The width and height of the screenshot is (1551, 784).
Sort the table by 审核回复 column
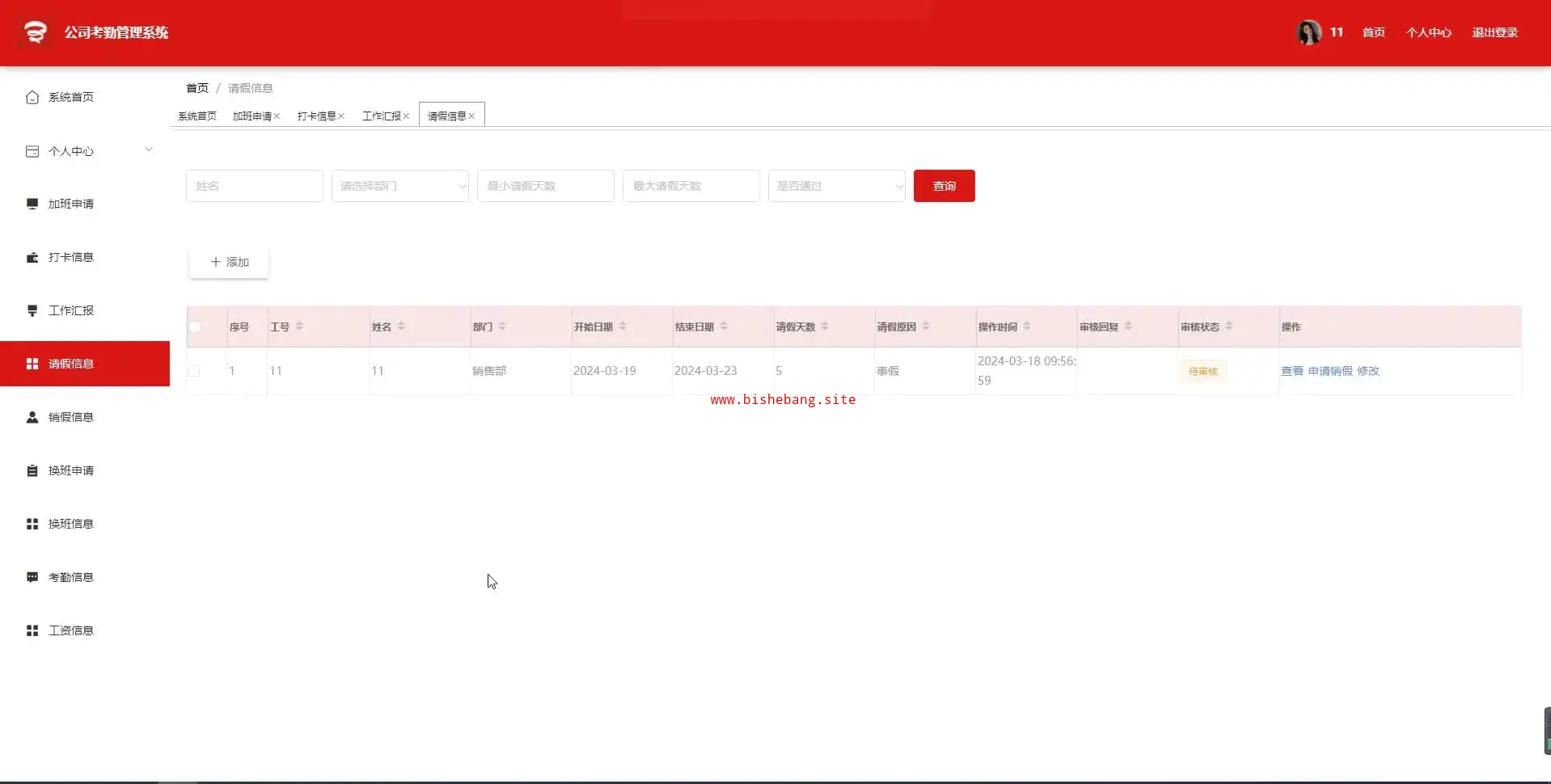[1128, 326]
